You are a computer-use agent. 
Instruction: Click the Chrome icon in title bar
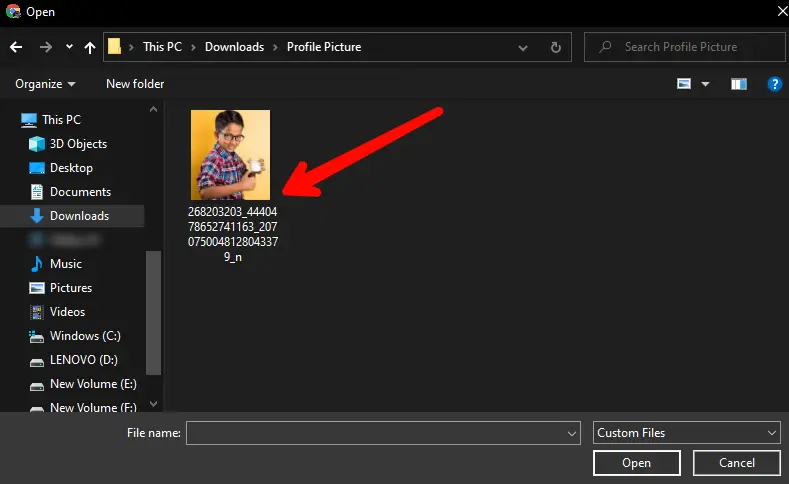(14, 12)
